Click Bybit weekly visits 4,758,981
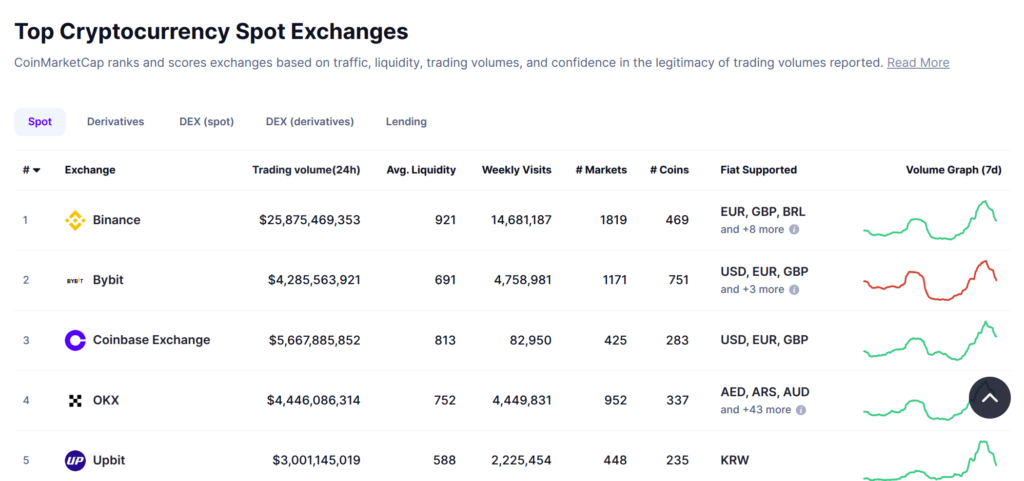Image resolution: width=1024 pixels, height=481 pixels. click(x=524, y=280)
